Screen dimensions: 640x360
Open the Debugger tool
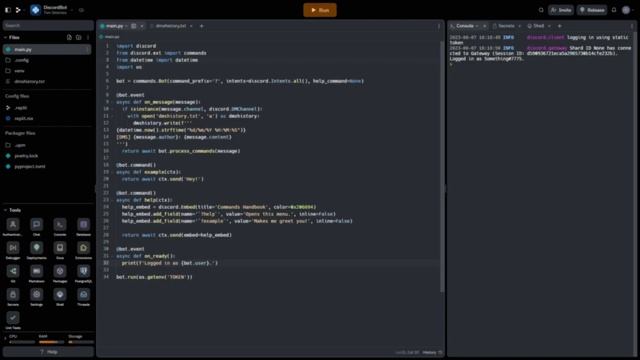click(x=13, y=250)
